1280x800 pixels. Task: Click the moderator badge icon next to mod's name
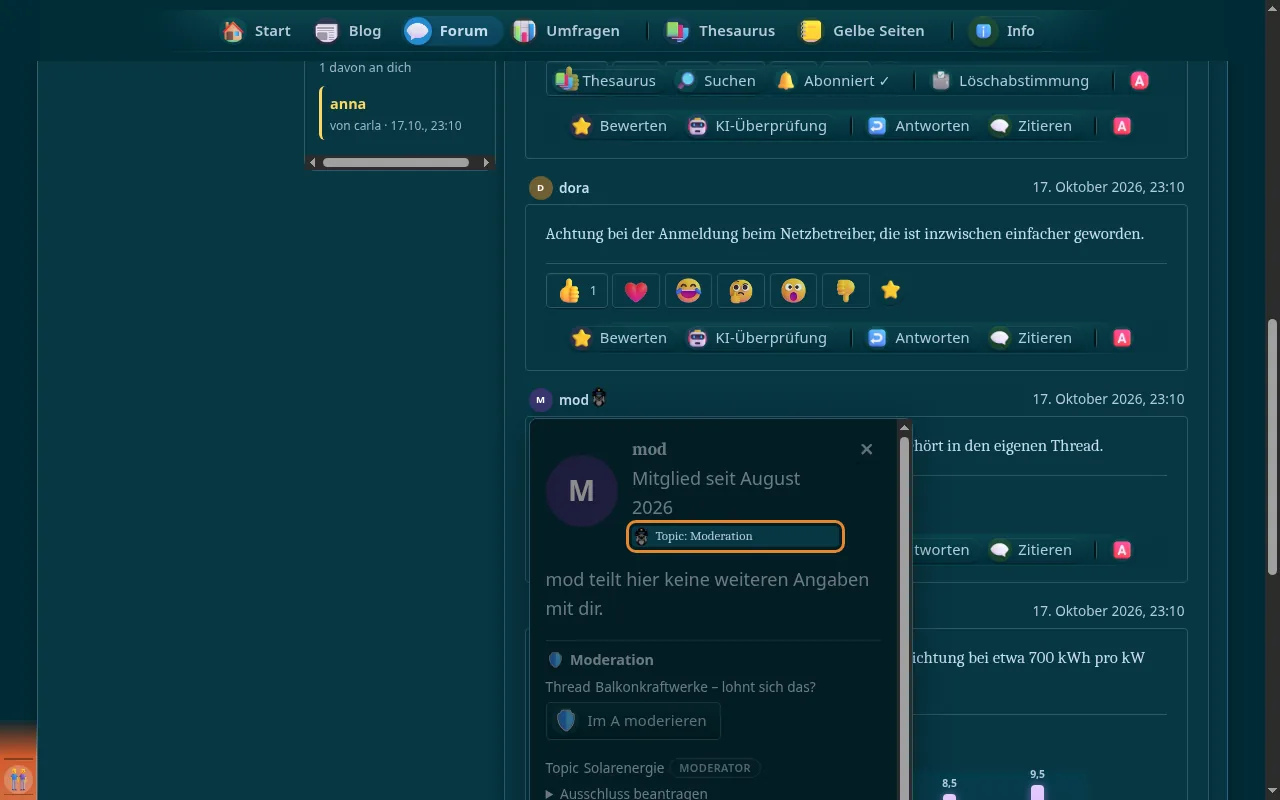[x=600, y=398]
